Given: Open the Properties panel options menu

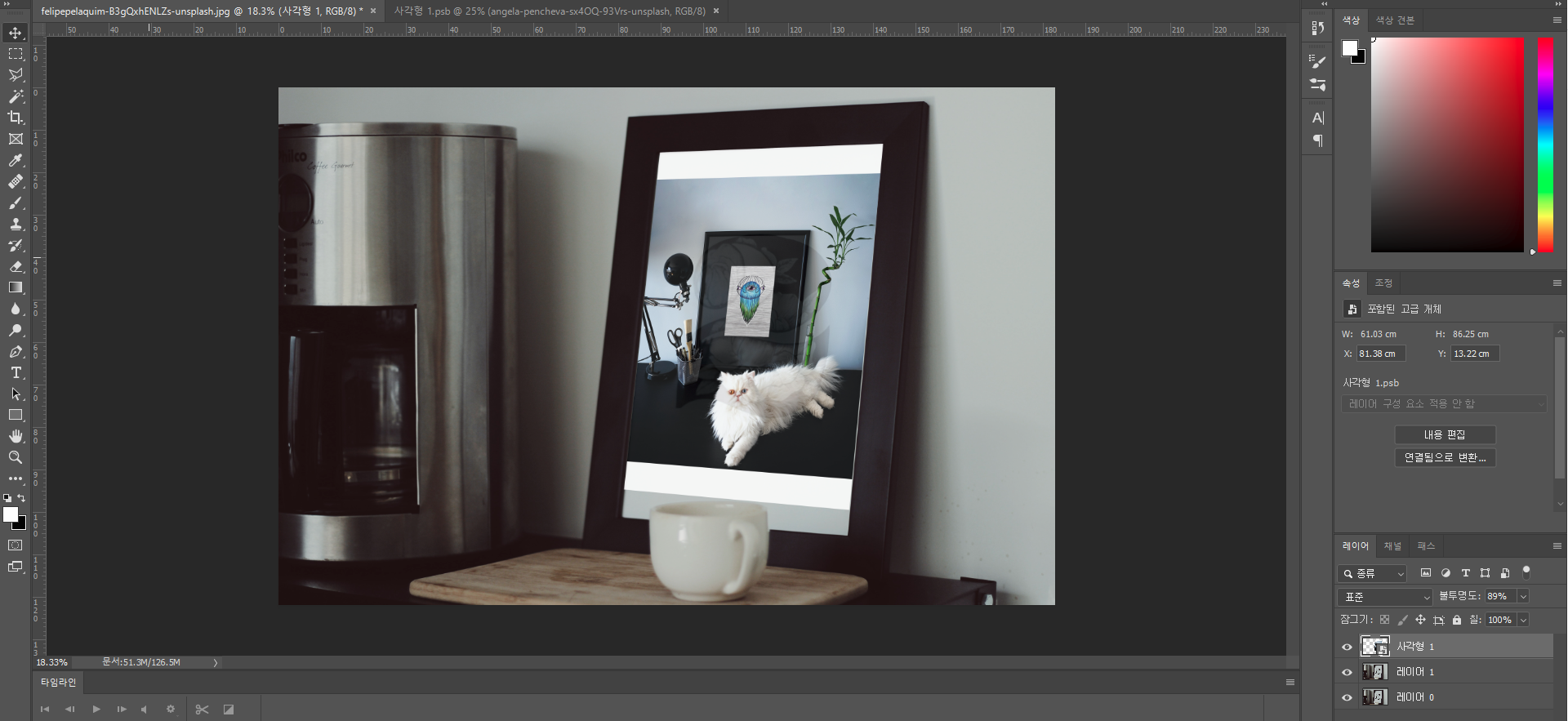Looking at the screenshot, I should (1557, 283).
